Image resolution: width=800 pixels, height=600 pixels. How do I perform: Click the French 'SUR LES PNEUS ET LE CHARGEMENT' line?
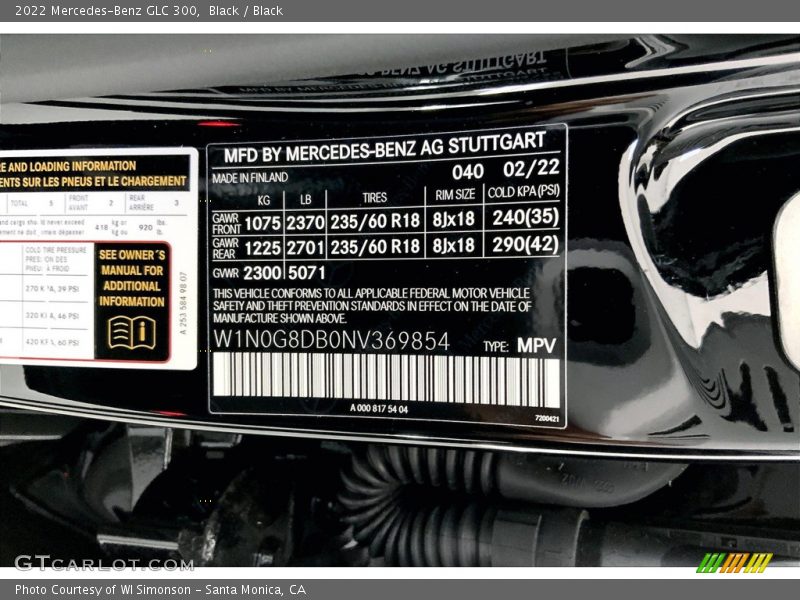pos(103,181)
